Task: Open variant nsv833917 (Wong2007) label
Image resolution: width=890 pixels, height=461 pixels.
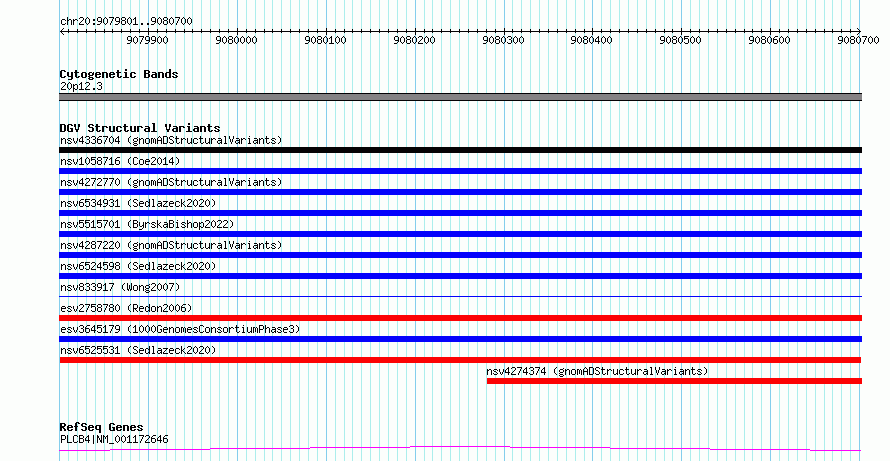Action: point(120,287)
